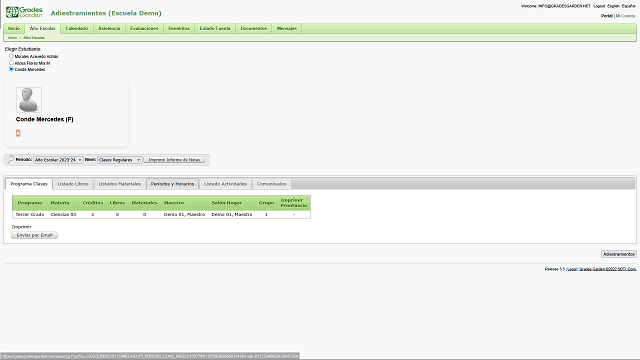Click the Imprimir link below the table
The width and height of the screenshot is (640, 360).
click(21, 227)
